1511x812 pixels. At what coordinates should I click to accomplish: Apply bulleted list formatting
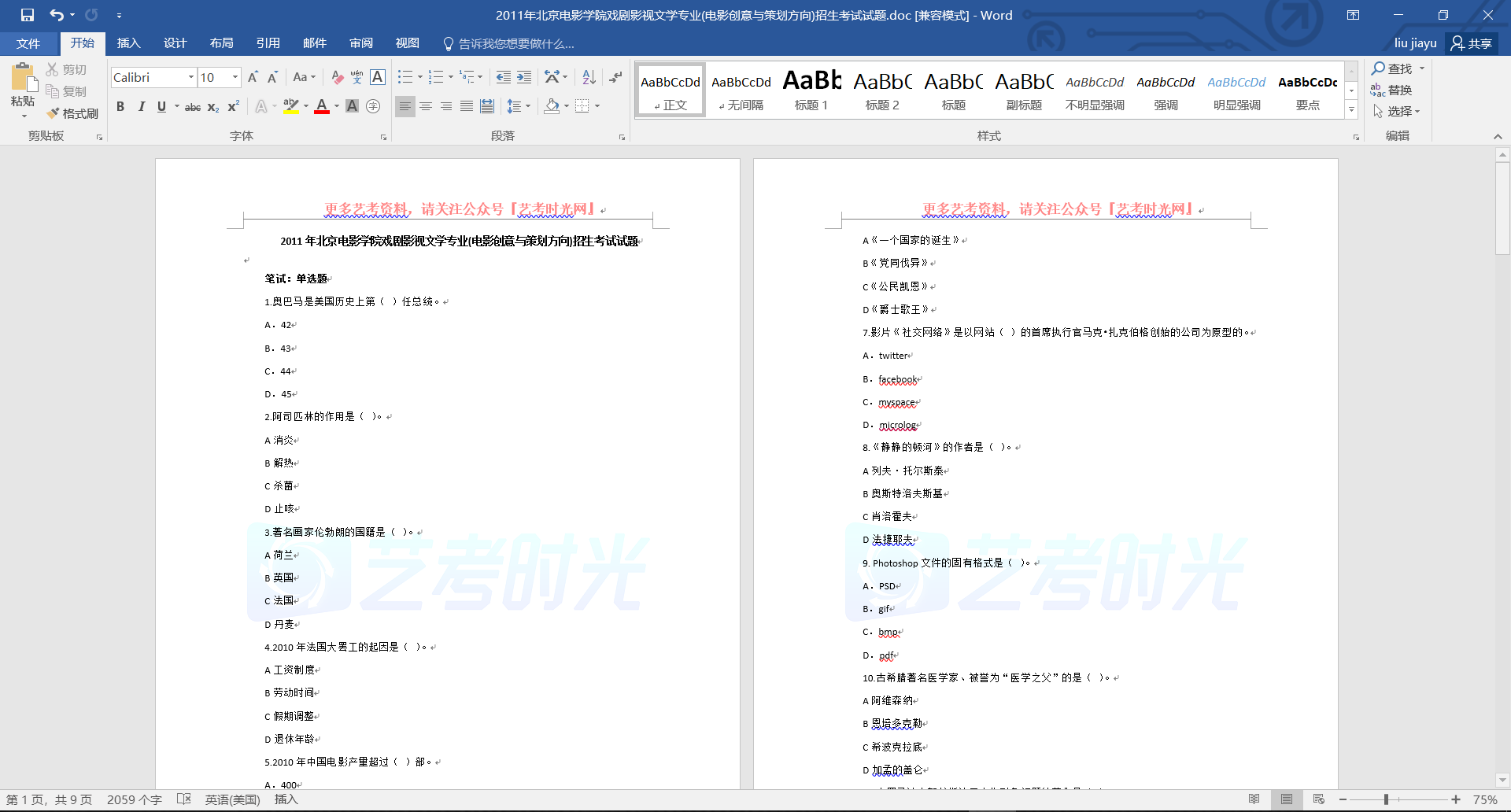click(x=405, y=77)
